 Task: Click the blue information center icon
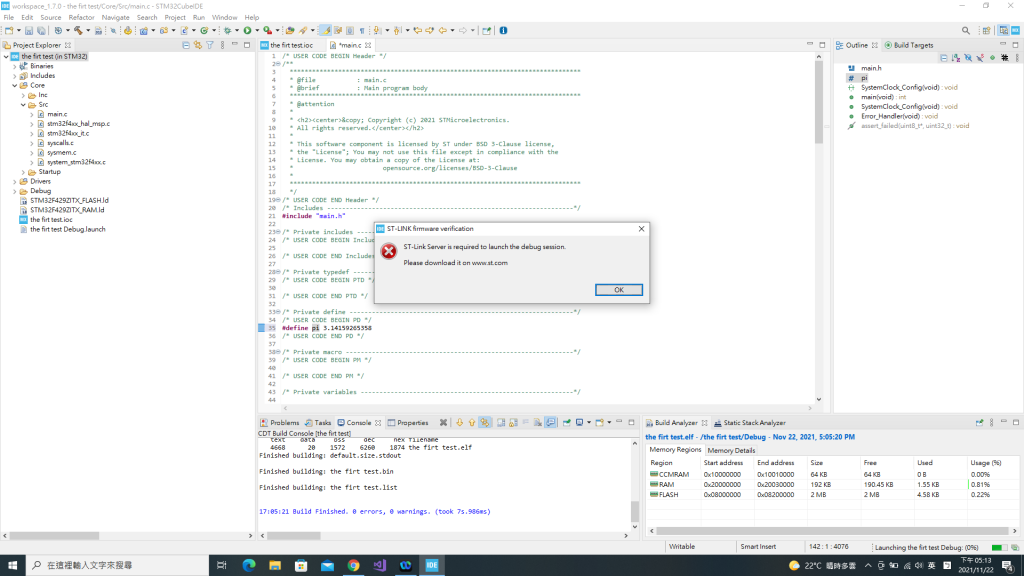point(504,31)
